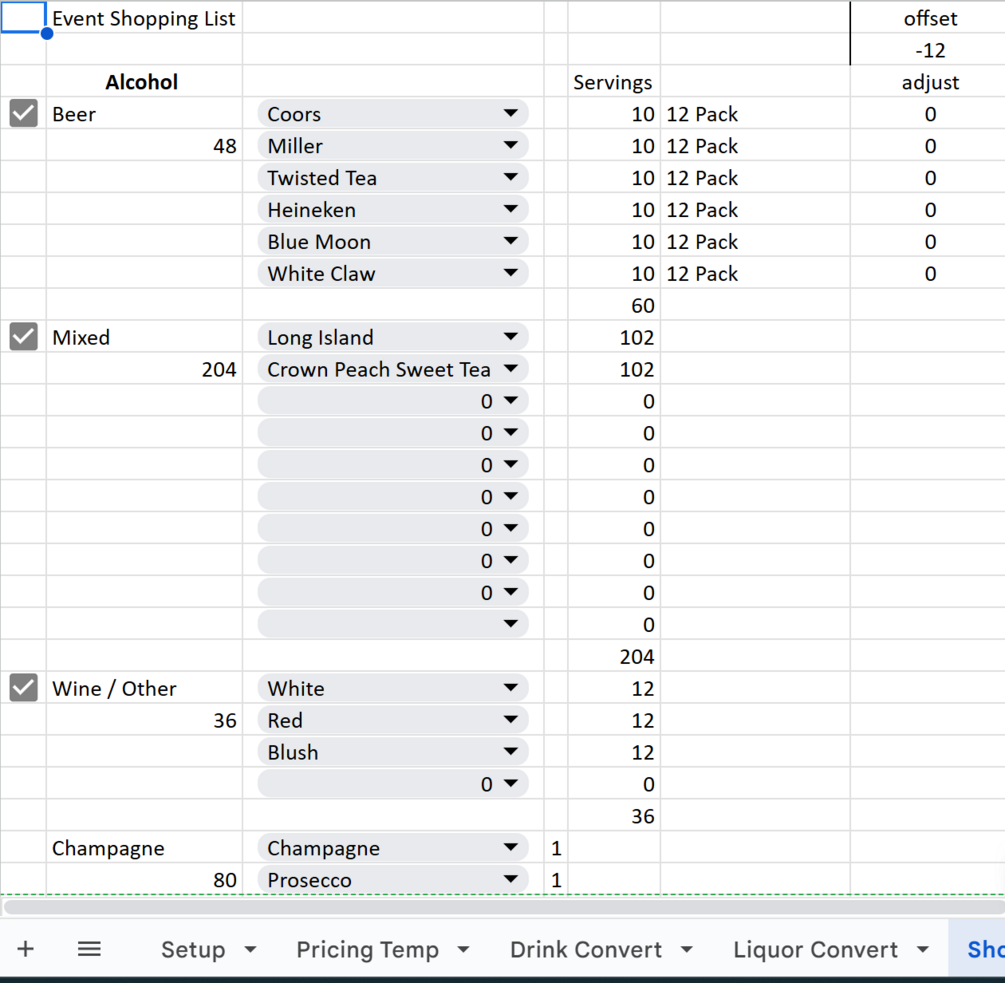Viewport: 1005px width, 983px height.
Task: Open the White Claw dropdown
Action: 393,274
